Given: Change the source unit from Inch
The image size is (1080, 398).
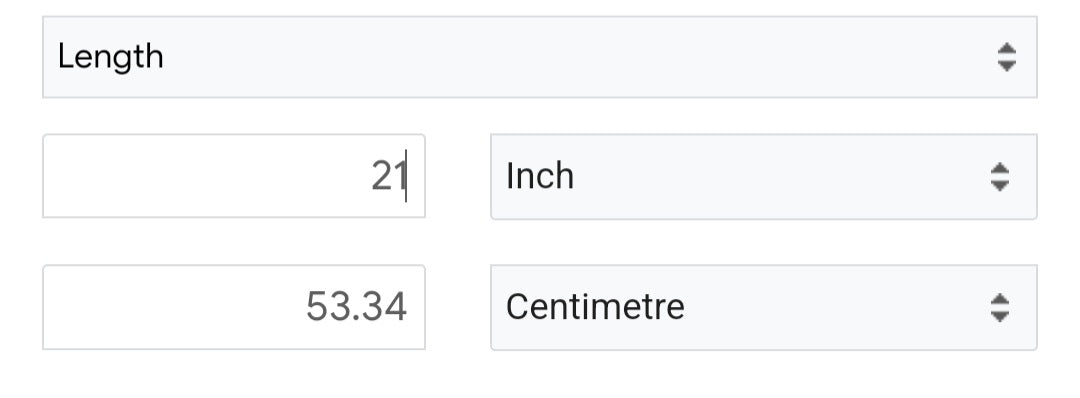Looking at the screenshot, I should point(763,177).
